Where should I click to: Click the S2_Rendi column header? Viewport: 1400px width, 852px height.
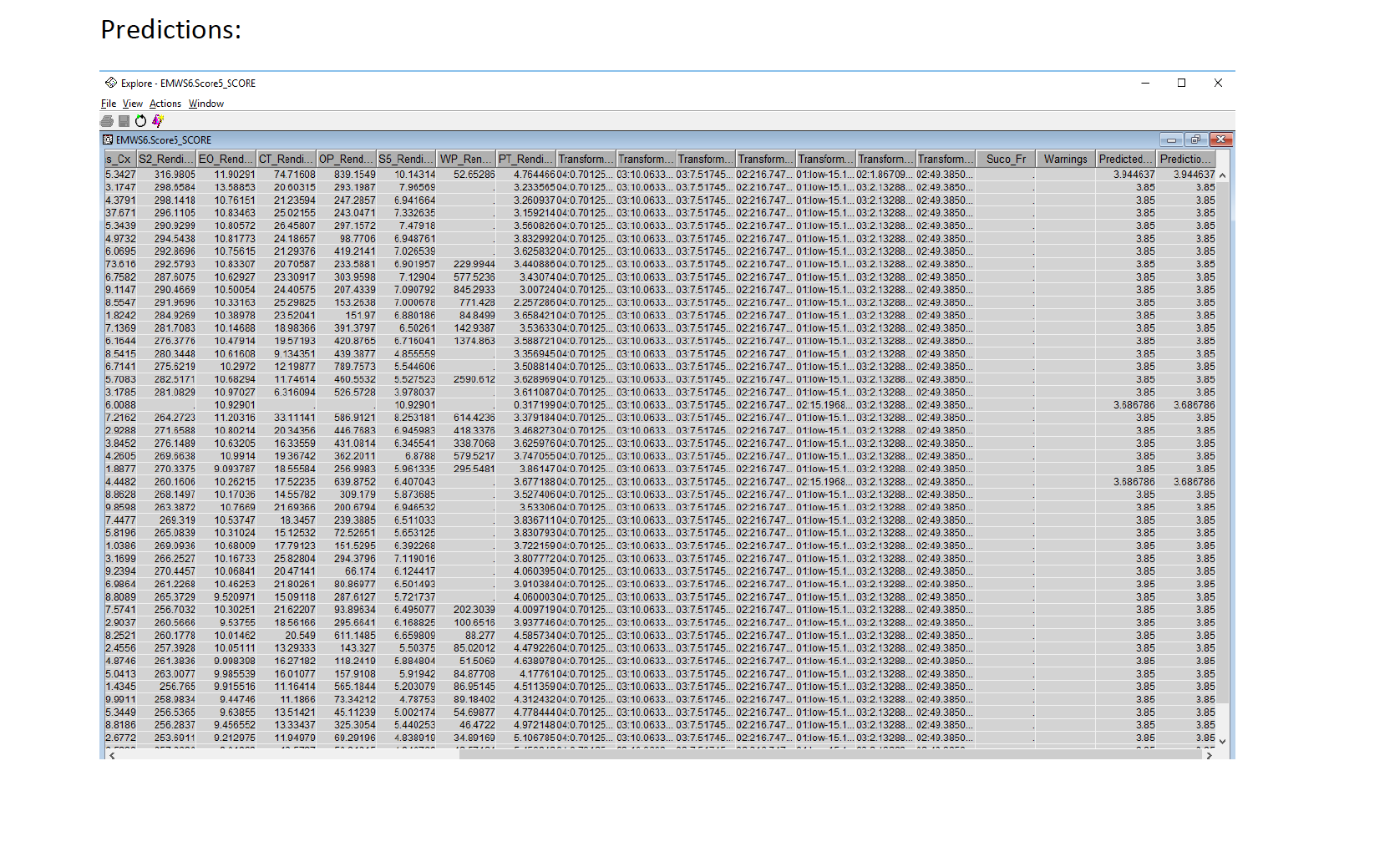[x=165, y=158]
